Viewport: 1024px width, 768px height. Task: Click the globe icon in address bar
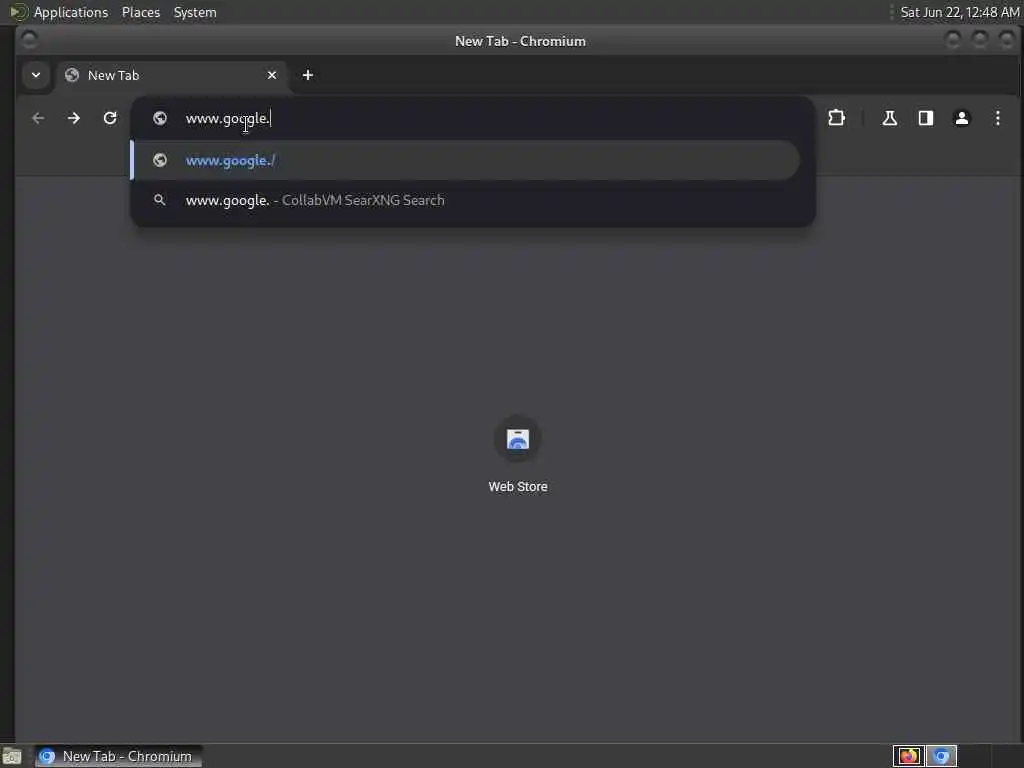pyautogui.click(x=160, y=118)
